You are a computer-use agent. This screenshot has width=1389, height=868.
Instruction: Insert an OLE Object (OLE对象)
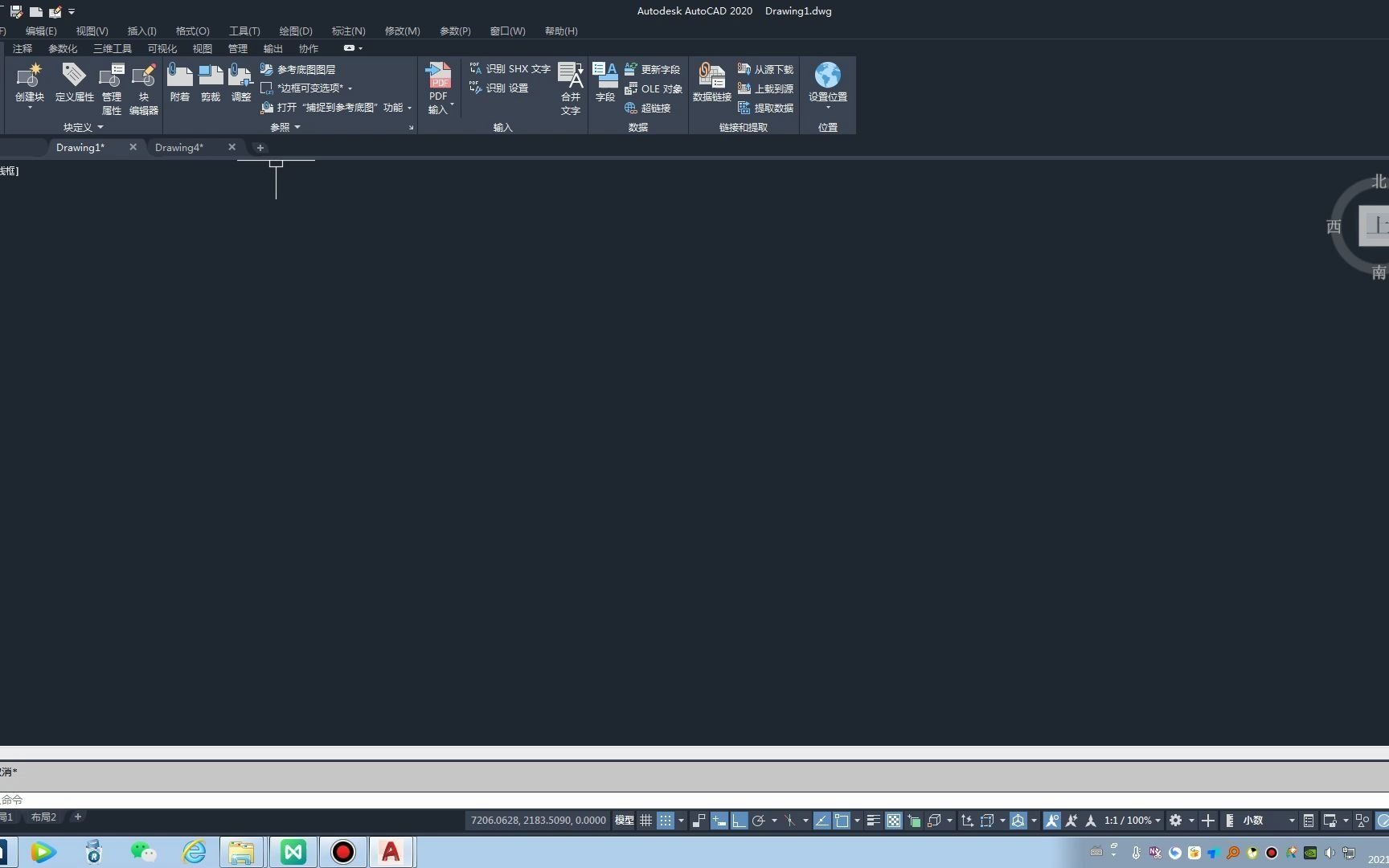click(654, 89)
